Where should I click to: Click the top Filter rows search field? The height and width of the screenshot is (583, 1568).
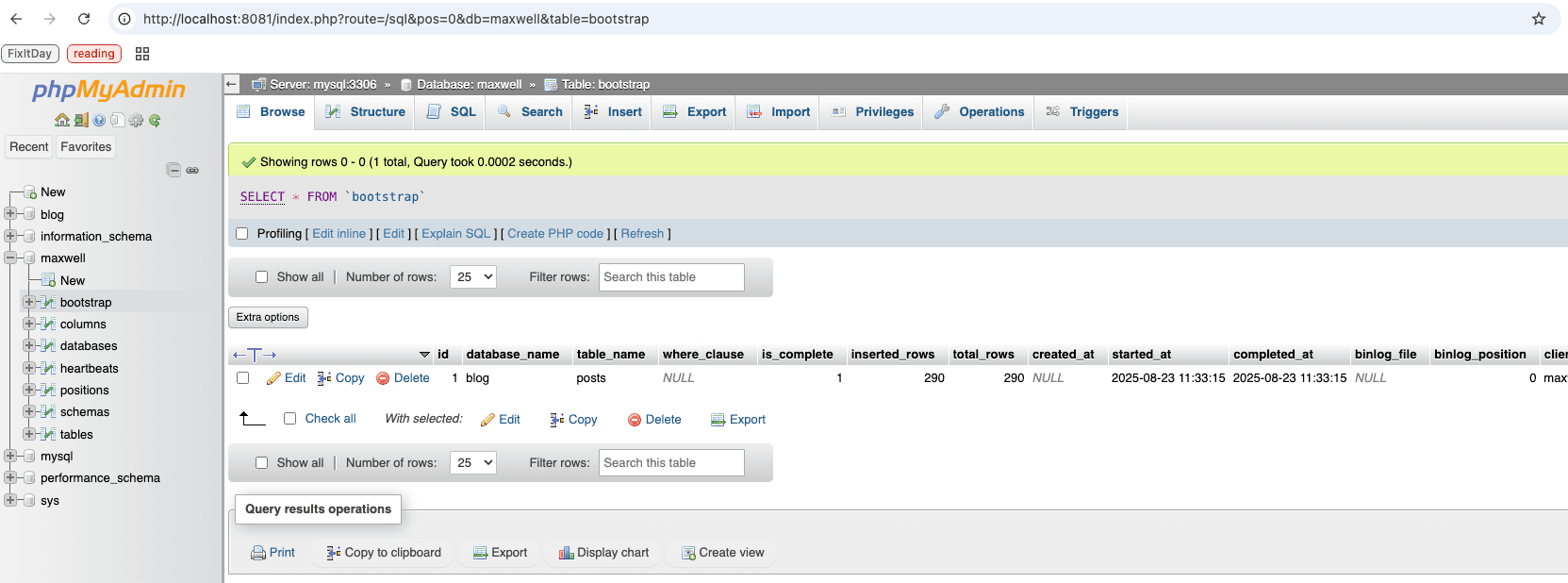670,277
